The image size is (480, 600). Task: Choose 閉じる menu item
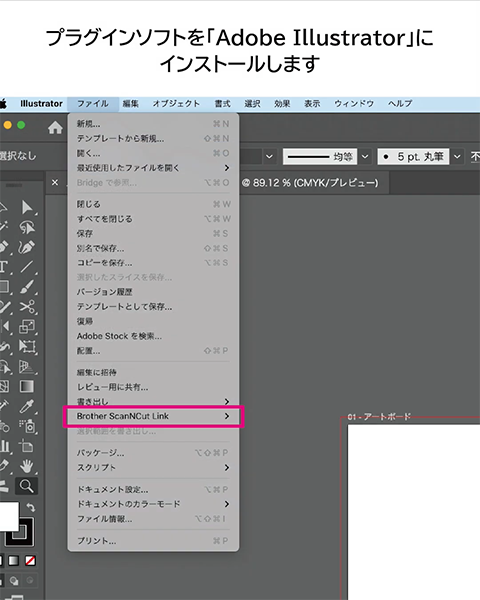tap(153, 204)
